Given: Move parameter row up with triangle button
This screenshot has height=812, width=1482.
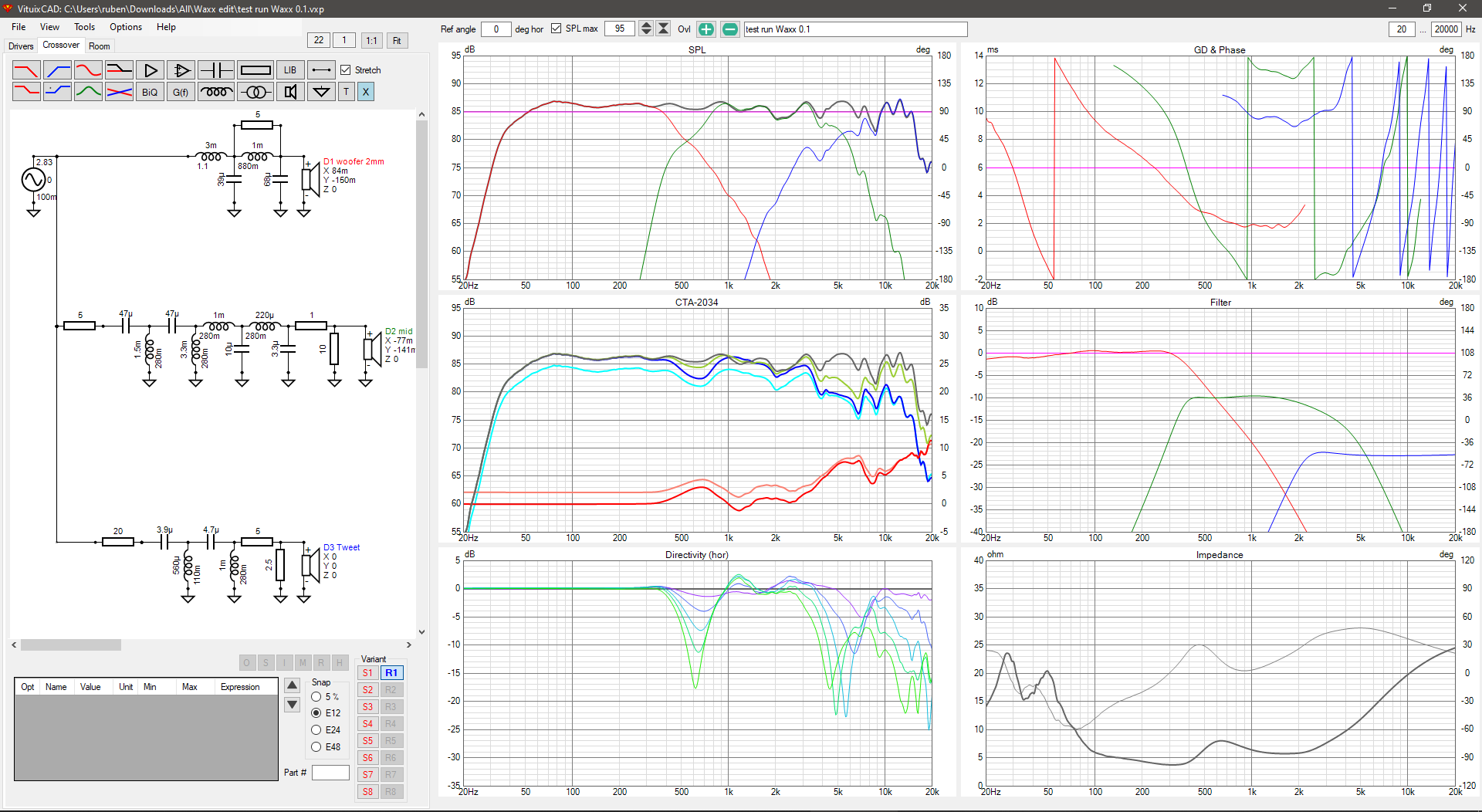Looking at the screenshot, I should (x=293, y=685).
